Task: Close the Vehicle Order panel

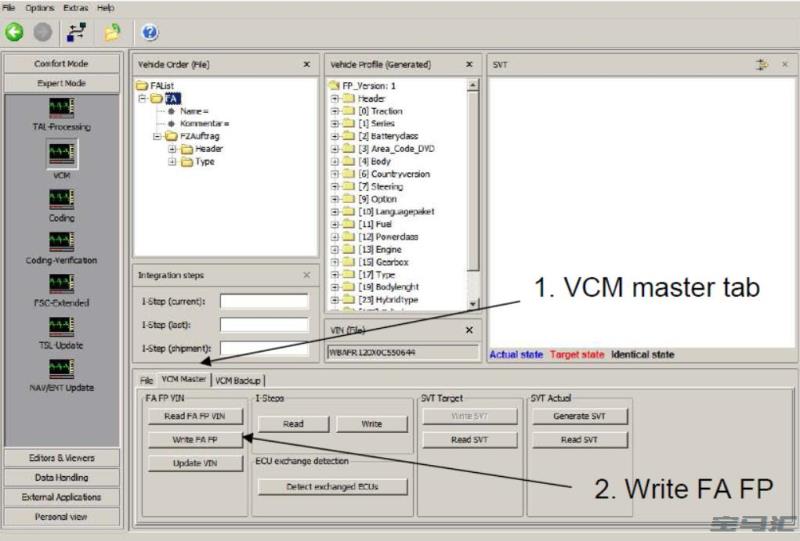Action: (x=307, y=64)
